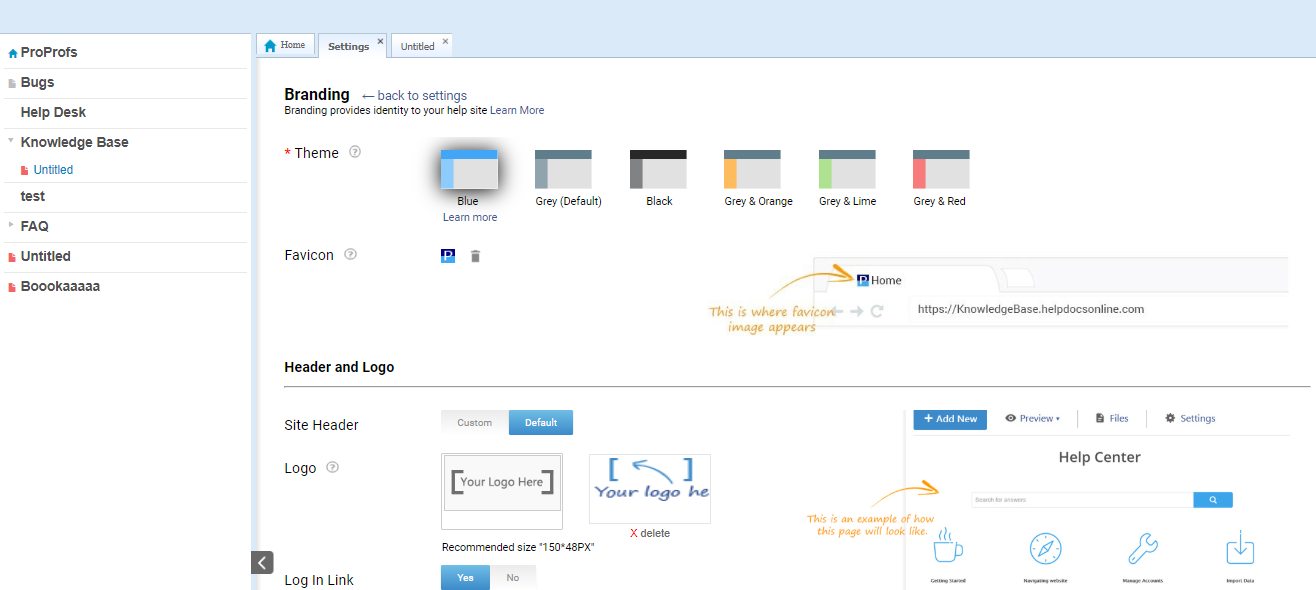Select the Your Logo Here placeholder thumbnail
Image resolution: width=1316 pixels, height=590 pixels.
pos(501,490)
